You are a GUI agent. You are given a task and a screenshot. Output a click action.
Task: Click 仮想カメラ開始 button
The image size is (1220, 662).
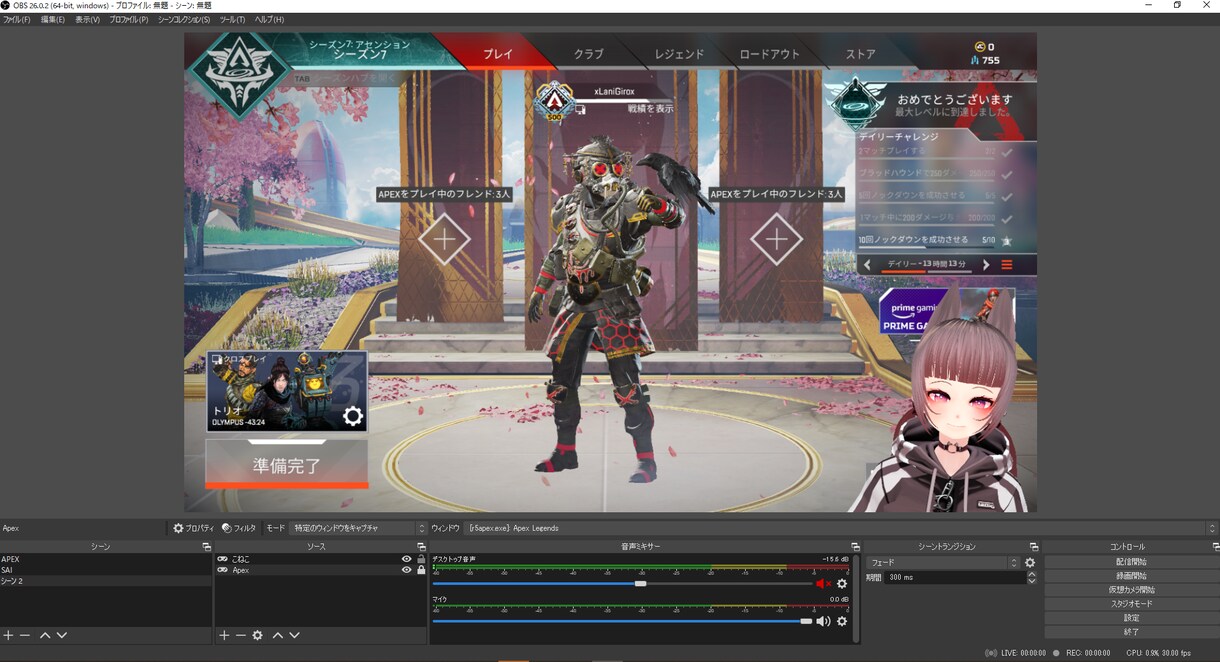coord(1131,590)
